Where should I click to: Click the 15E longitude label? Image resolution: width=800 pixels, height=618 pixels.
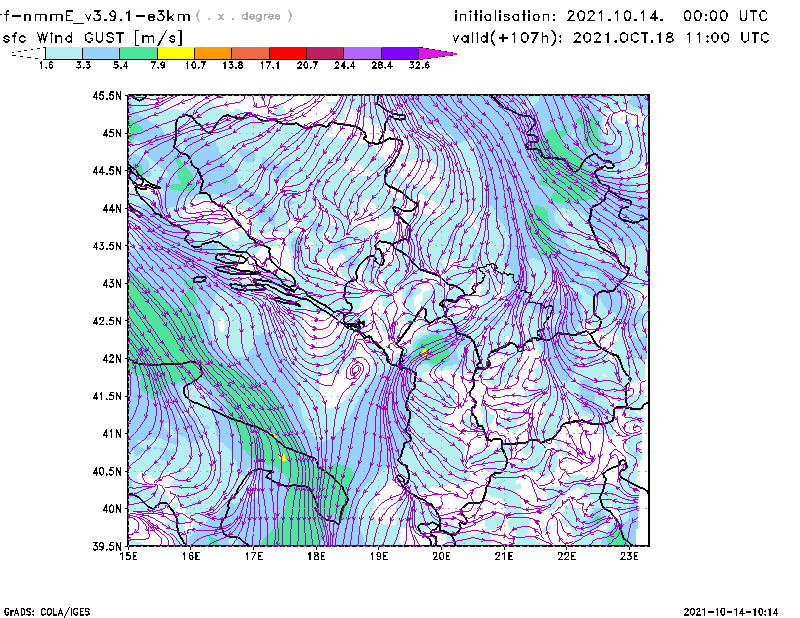coord(128,556)
